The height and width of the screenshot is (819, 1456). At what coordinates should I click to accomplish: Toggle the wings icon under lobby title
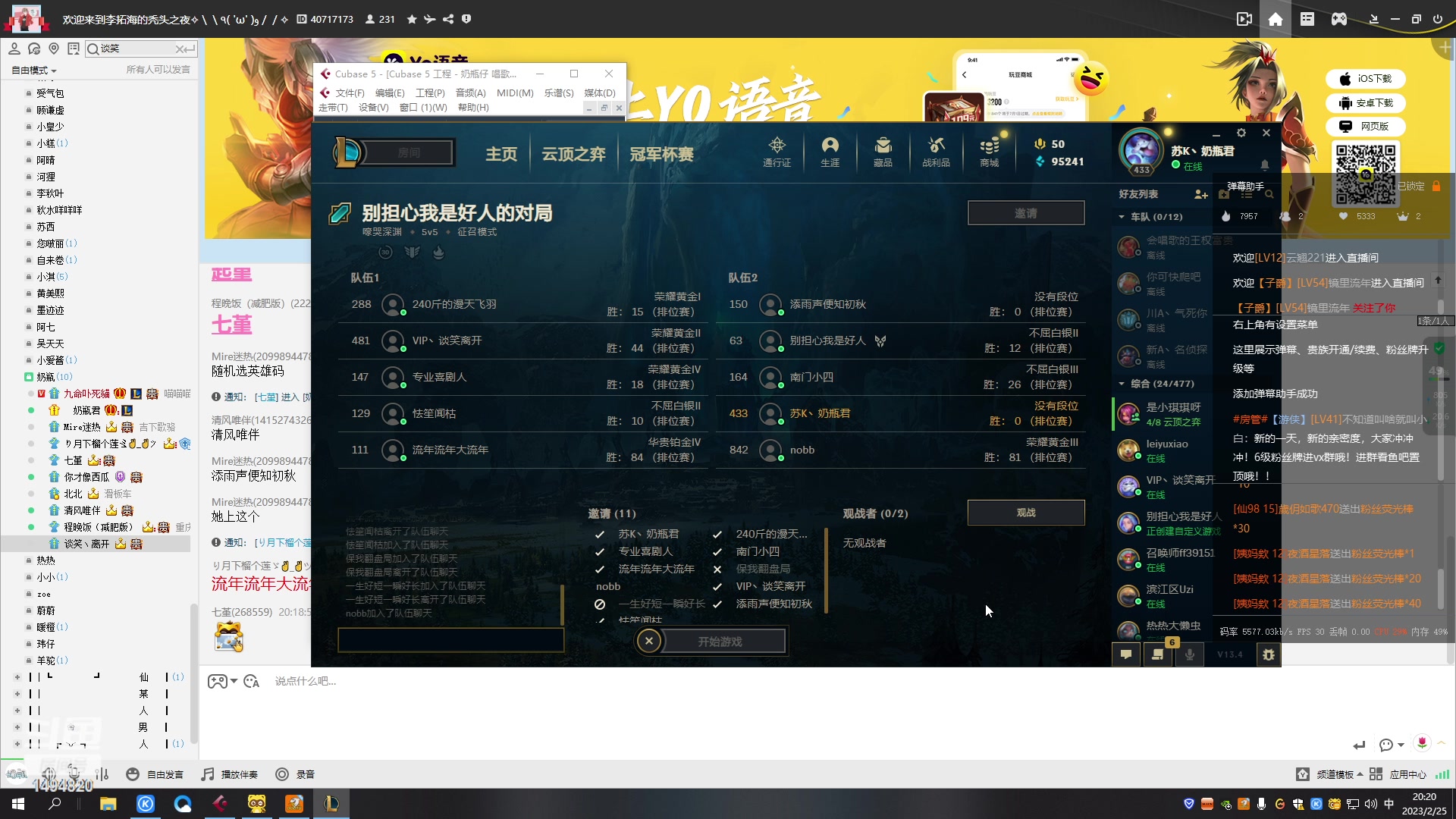coord(412,252)
